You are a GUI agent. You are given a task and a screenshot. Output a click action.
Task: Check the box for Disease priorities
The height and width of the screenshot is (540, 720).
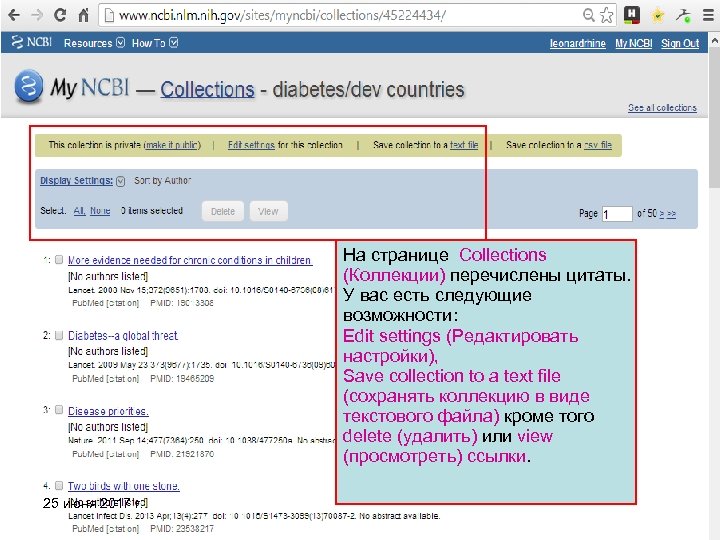(59, 410)
